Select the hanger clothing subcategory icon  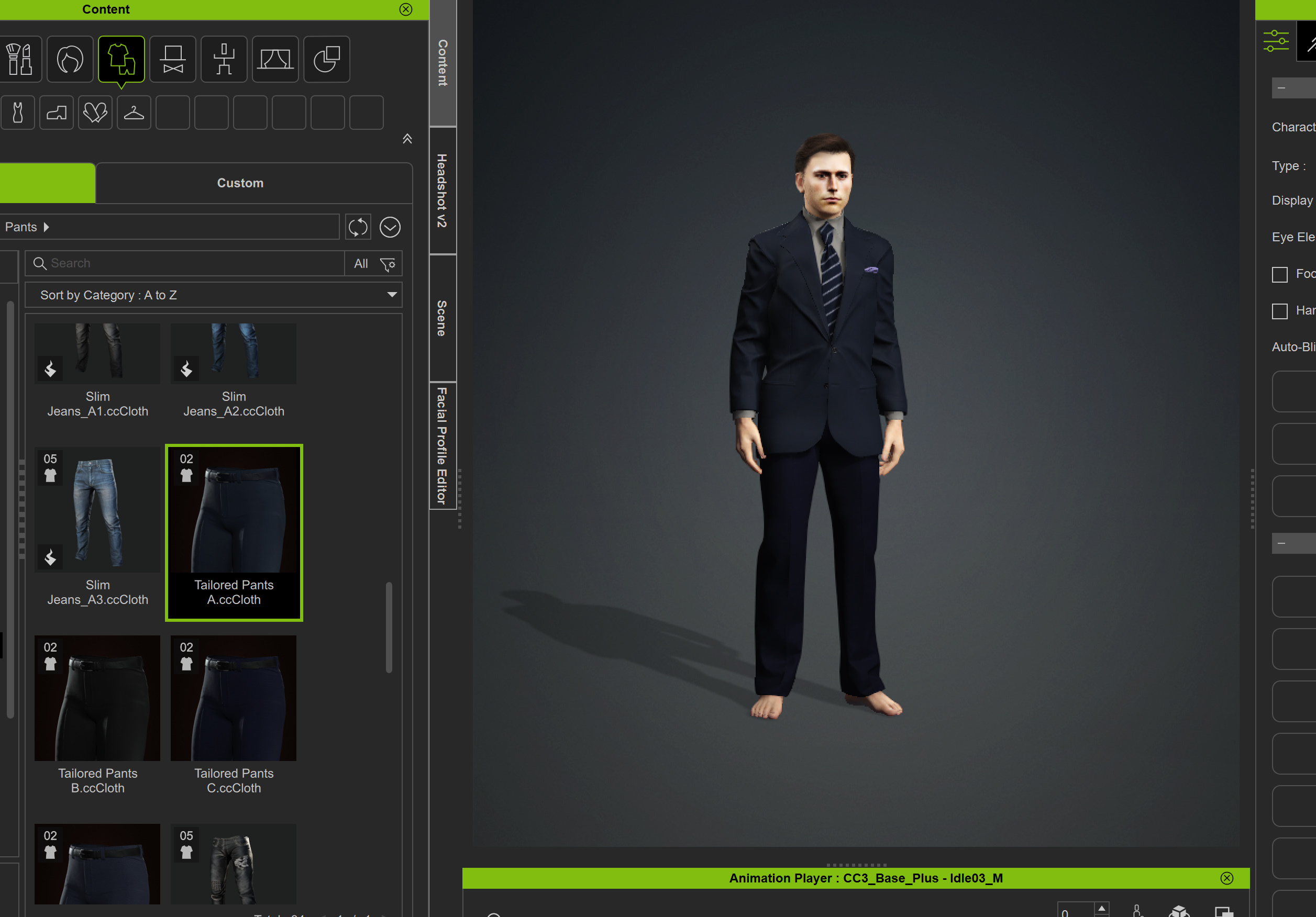[x=134, y=112]
